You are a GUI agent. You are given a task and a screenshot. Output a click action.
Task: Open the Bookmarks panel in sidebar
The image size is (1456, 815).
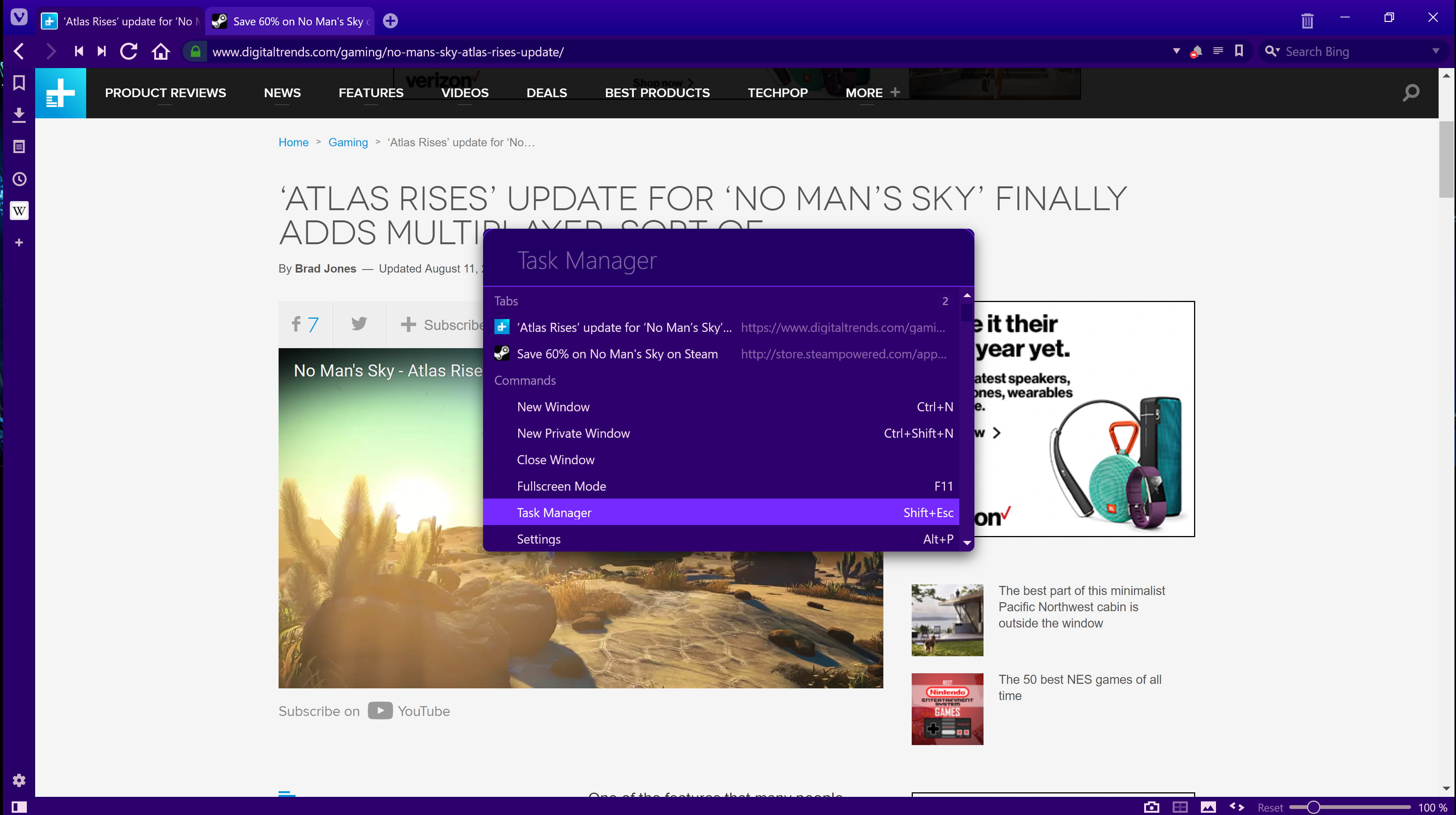pyautogui.click(x=19, y=82)
